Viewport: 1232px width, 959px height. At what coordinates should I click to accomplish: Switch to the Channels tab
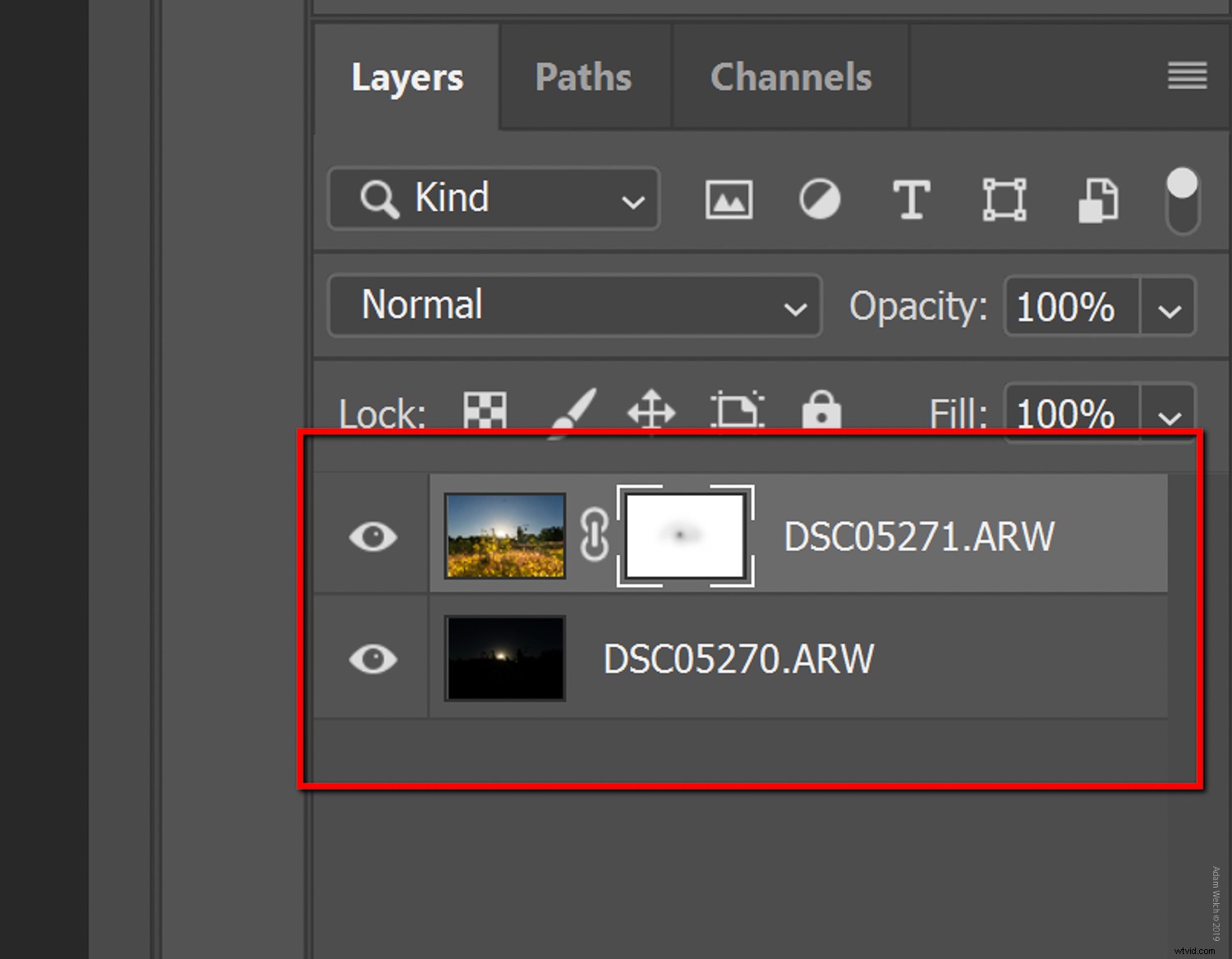coord(790,76)
